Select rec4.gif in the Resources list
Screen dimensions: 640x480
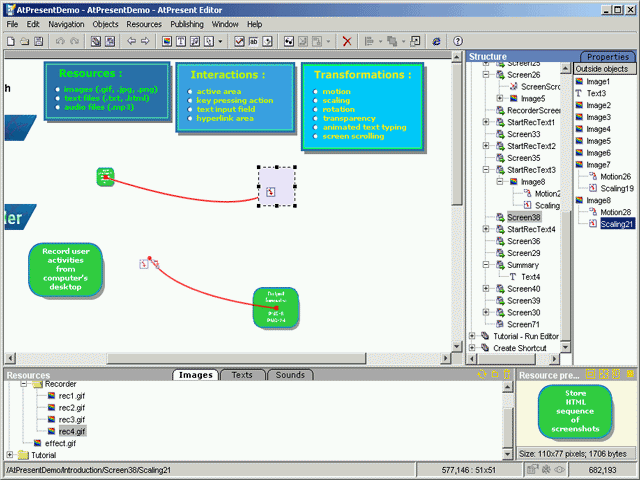point(72,431)
